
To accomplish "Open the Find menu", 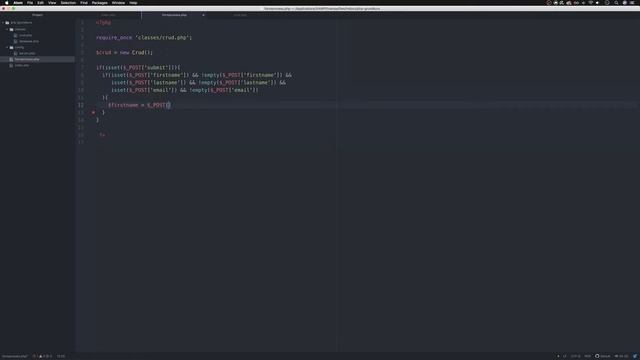I will click(x=84, y=2).
